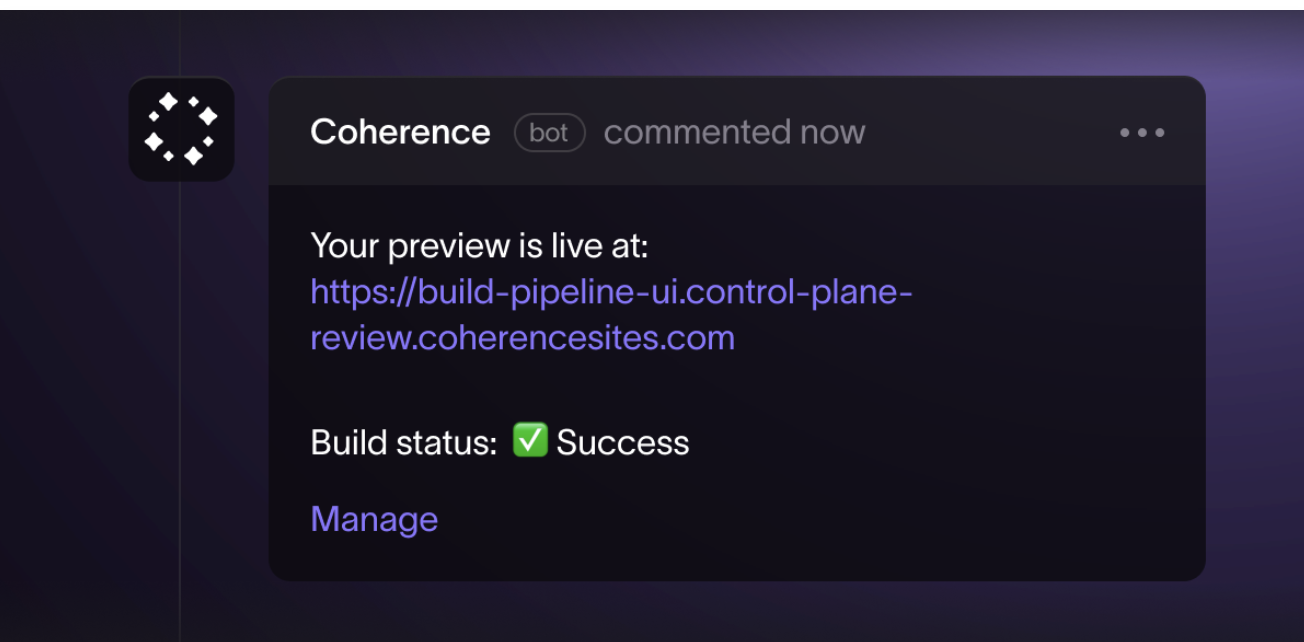The width and height of the screenshot is (1304, 642).
Task: Open the comment options ellipsis menu
Action: (x=1142, y=133)
